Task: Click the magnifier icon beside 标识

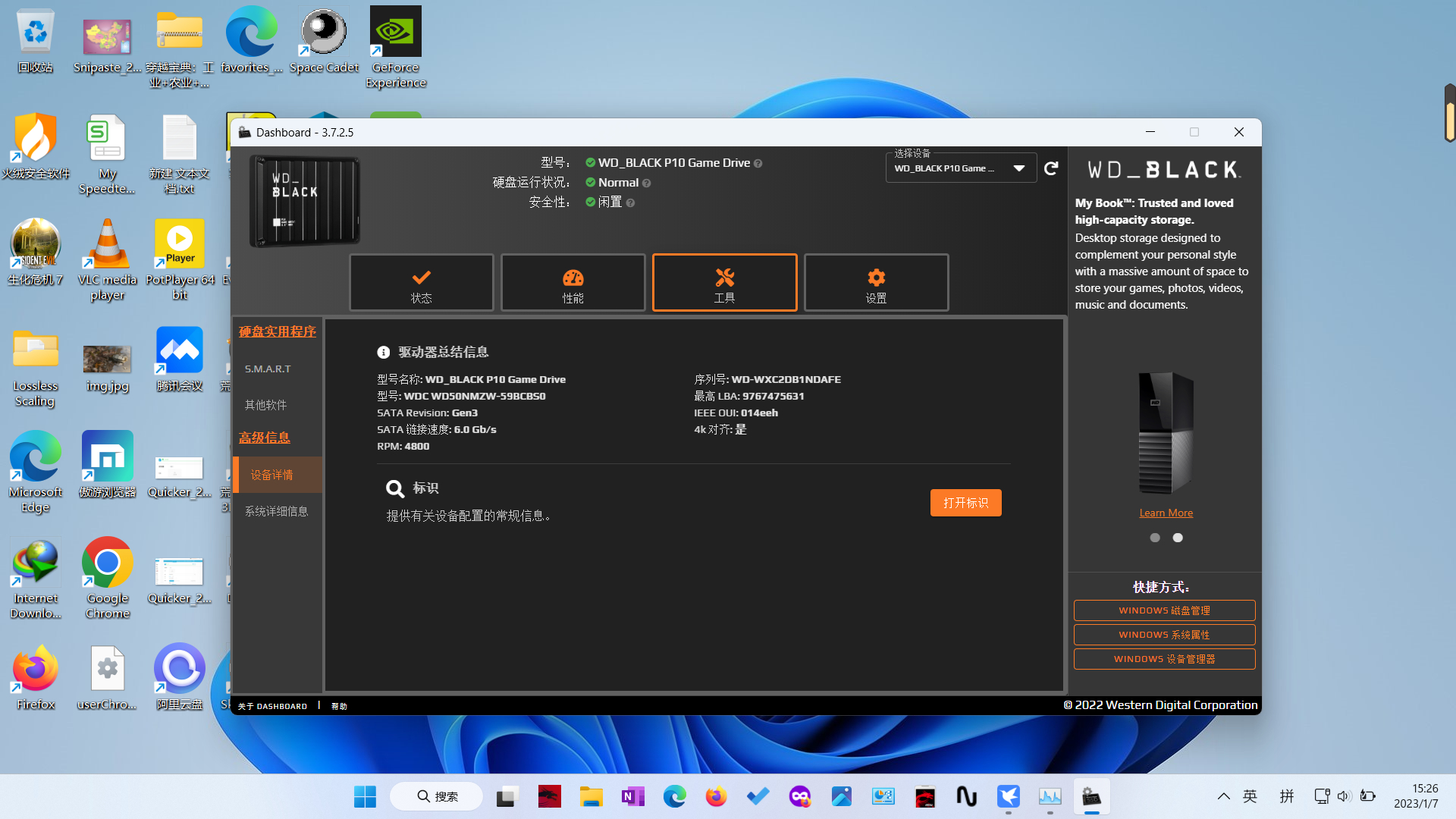Action: tap(394, 488)
